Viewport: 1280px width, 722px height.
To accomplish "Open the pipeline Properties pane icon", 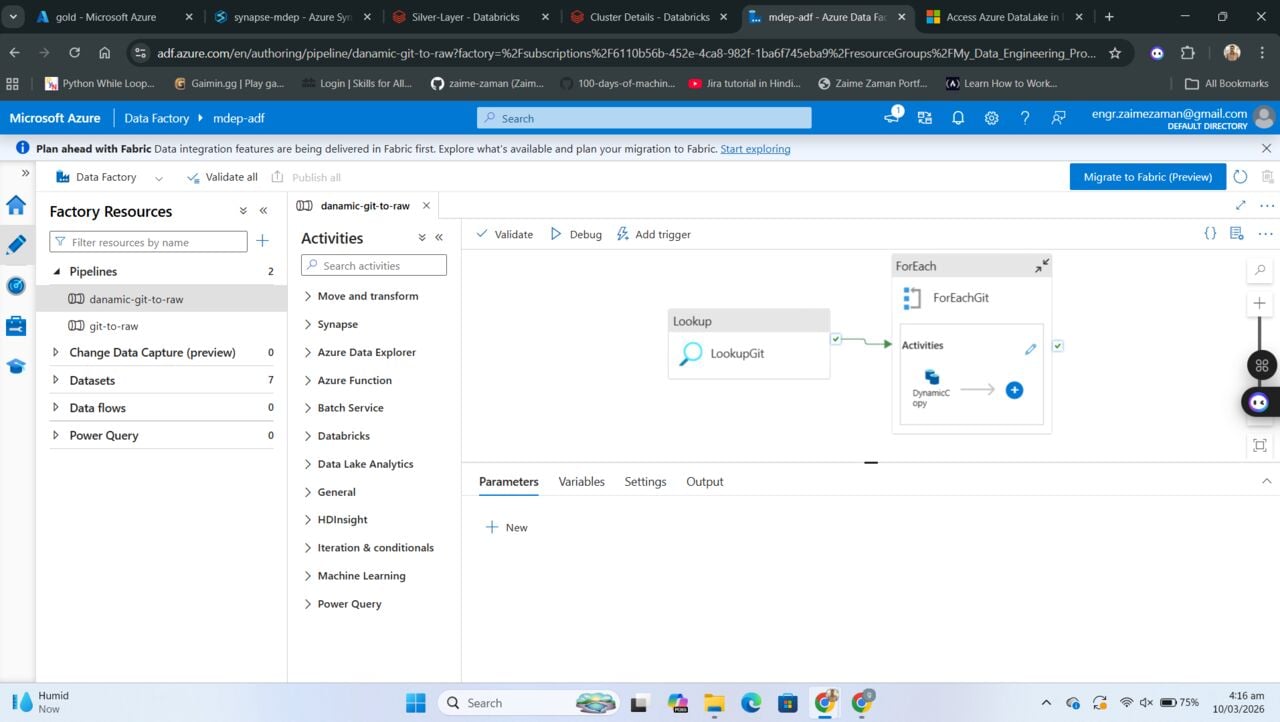I will [x=1237, y=234].
